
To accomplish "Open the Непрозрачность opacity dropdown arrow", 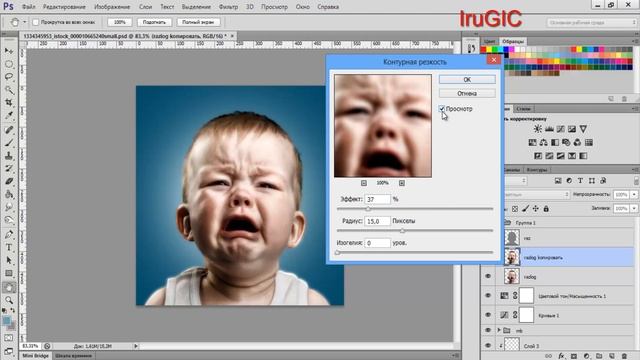I will 634,195.
